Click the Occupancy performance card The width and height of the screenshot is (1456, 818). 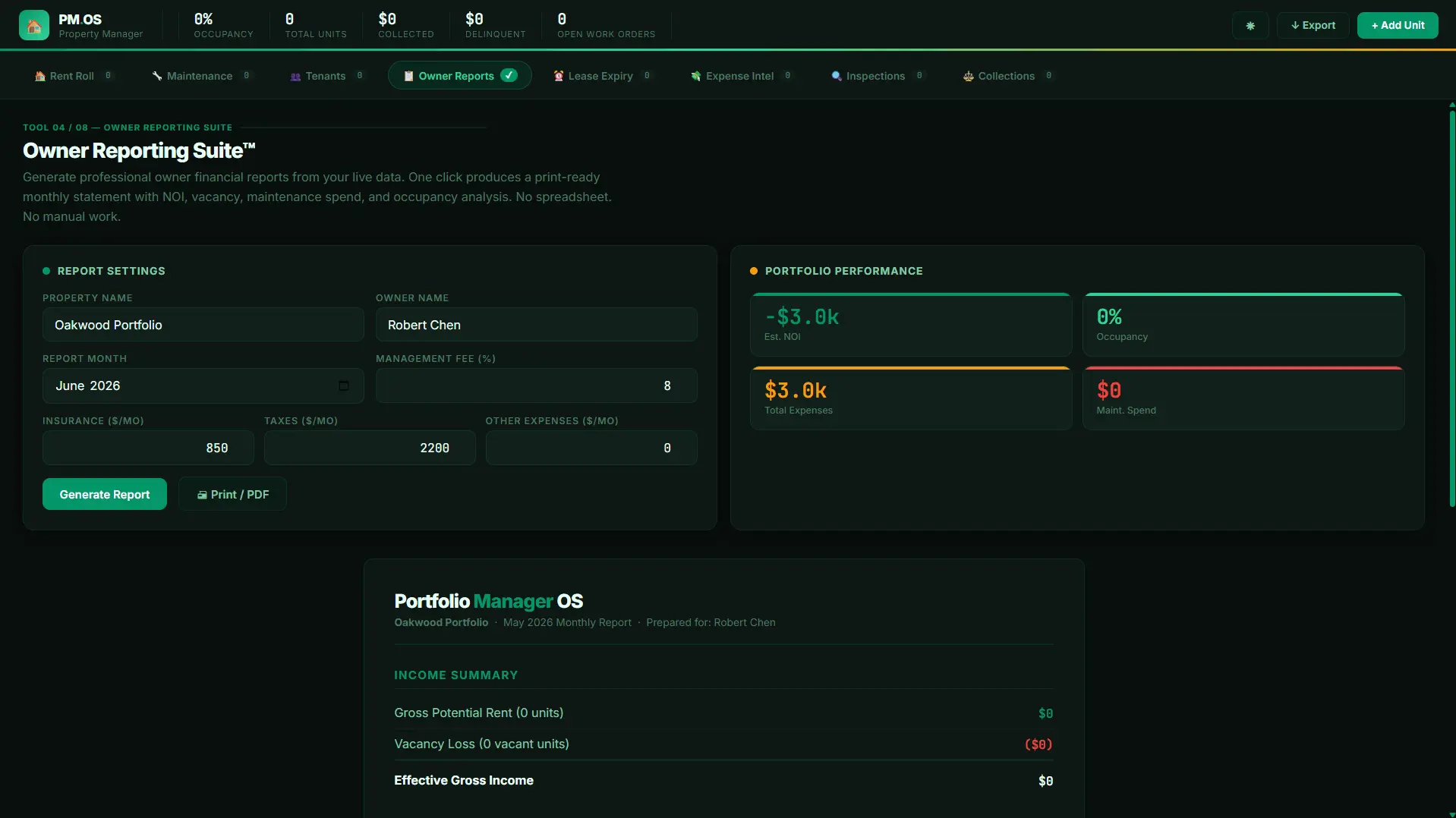(x=1243, y=325)
